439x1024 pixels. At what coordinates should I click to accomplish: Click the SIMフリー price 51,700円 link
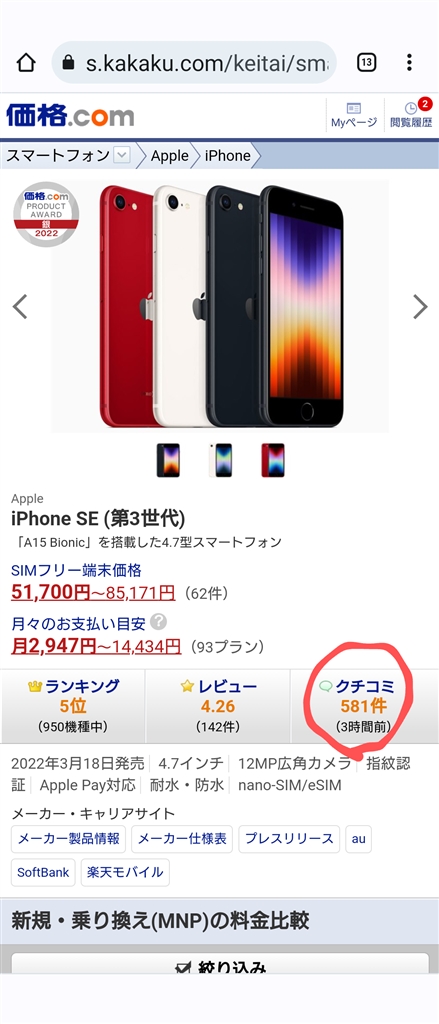[50, 593]
